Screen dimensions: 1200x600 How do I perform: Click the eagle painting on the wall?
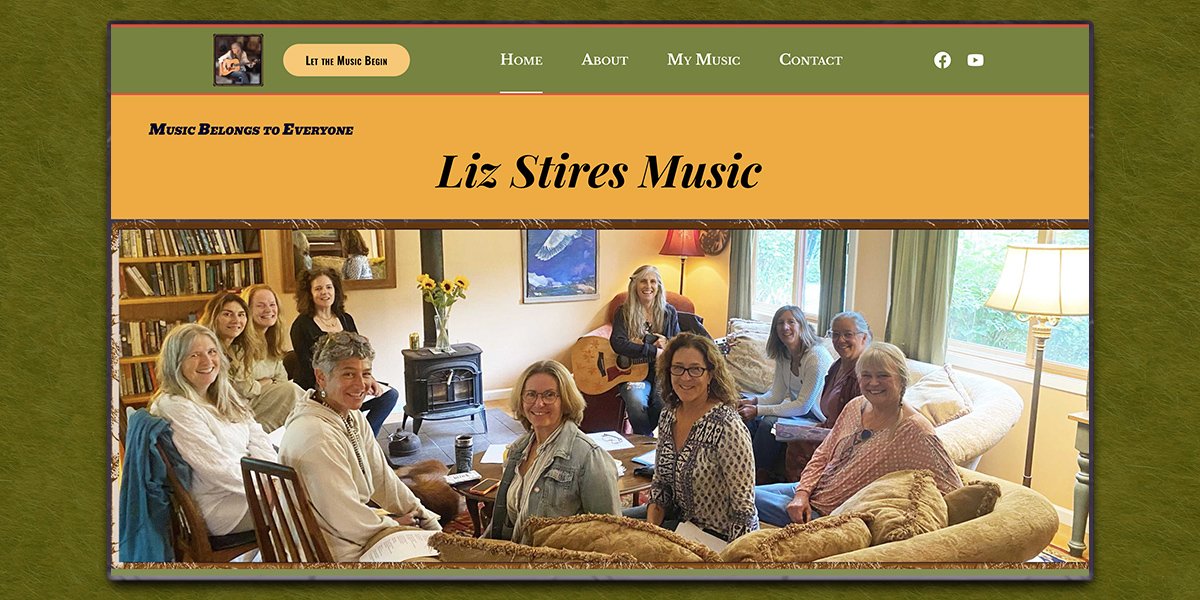point(560,265)
